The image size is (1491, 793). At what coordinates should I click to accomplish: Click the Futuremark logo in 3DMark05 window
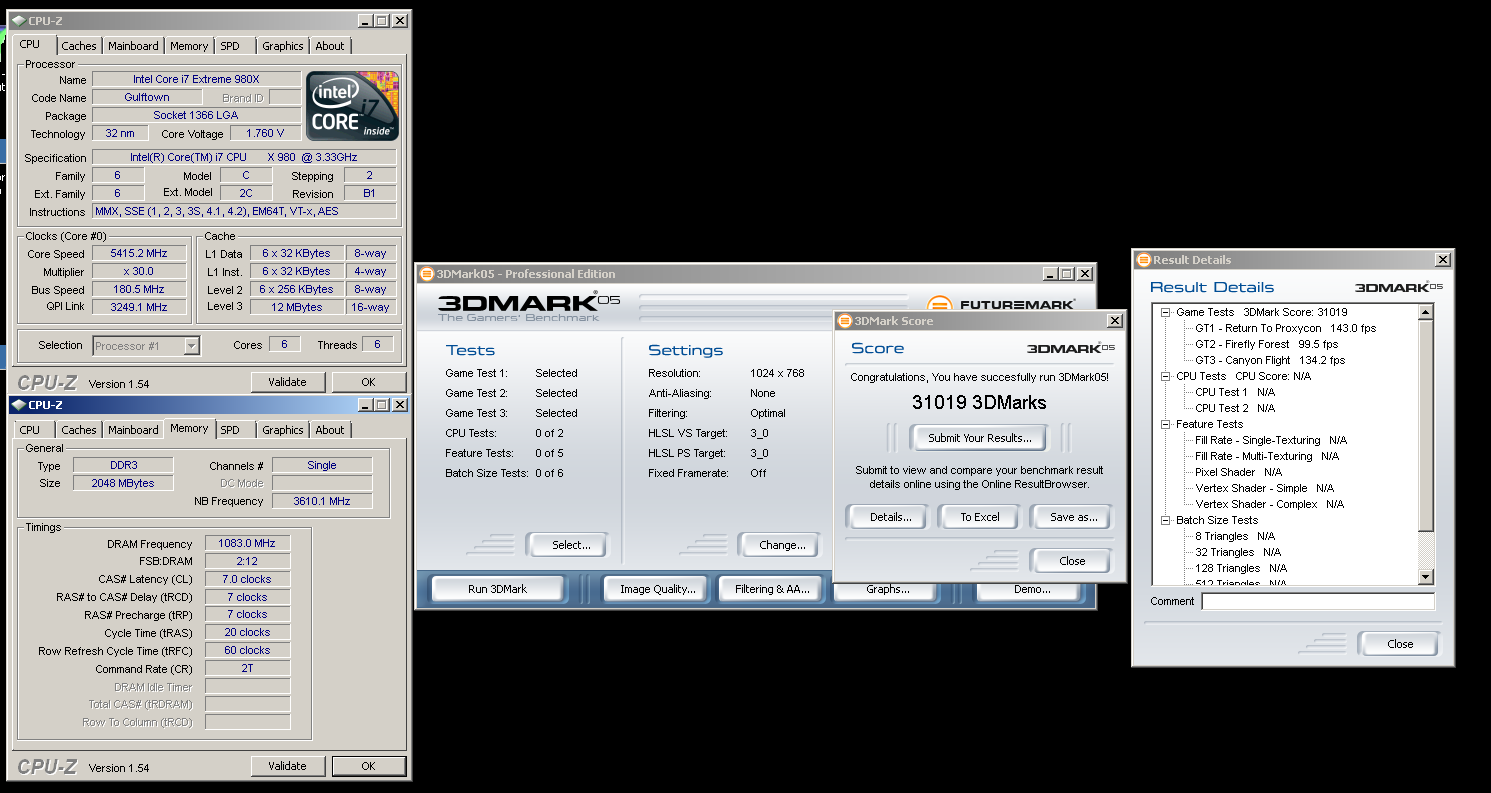point(1002,304)
